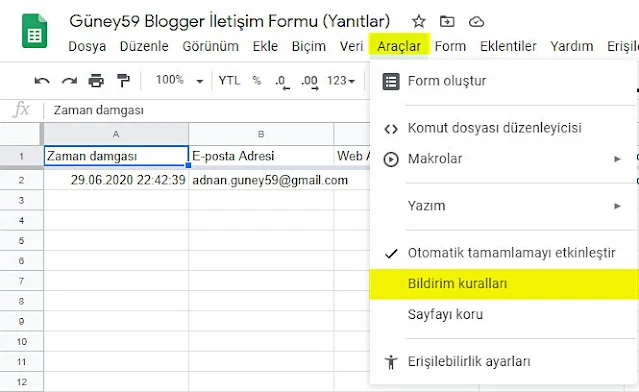Click the formula bar with Zaman damgası

click(206, 110)
